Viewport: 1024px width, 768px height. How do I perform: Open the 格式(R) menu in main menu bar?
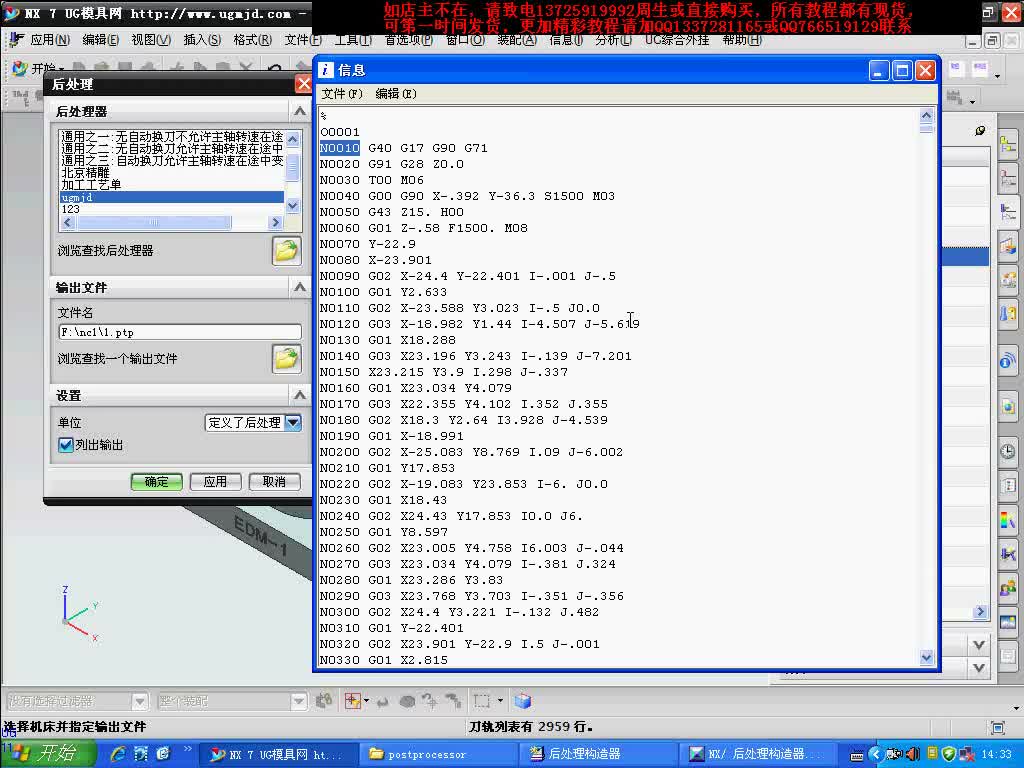pyautogui.click(x=252, y=40)
